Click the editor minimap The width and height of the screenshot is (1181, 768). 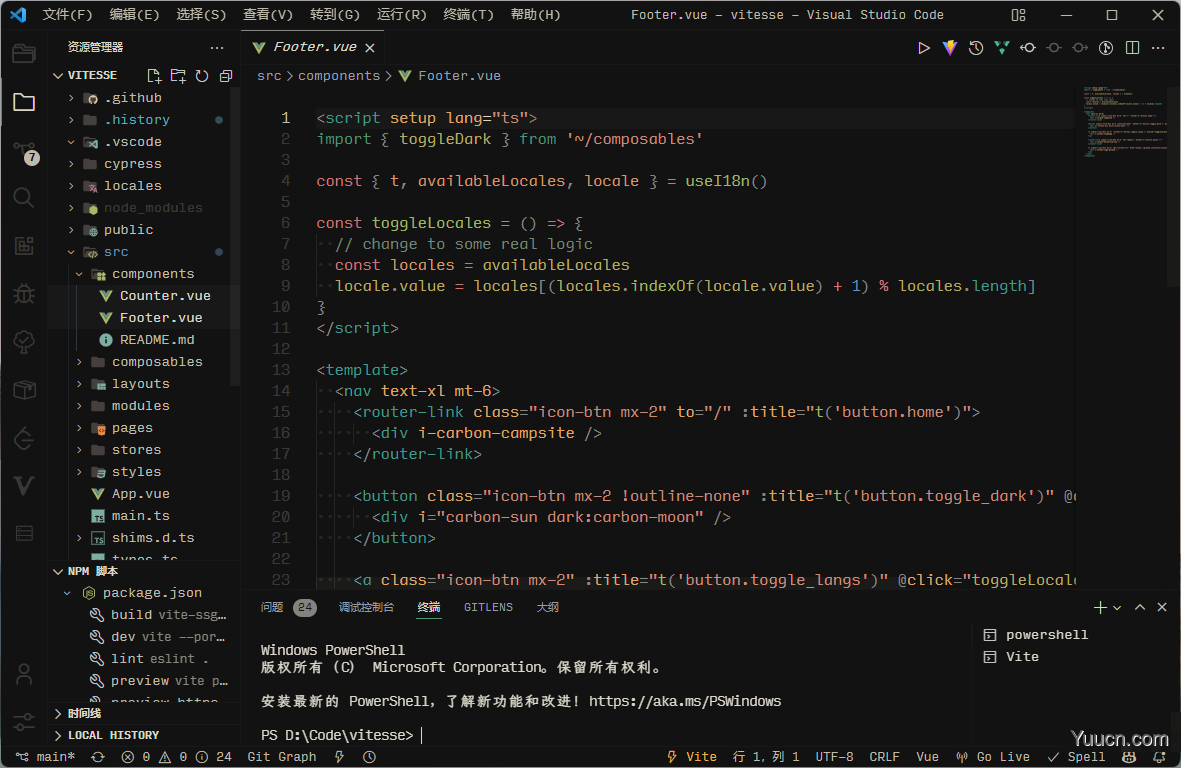click(x=1126, y=120)
